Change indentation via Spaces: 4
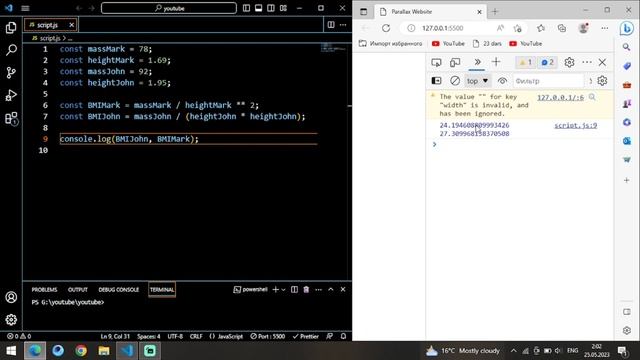Viewport: 640px width, 360px height. [149, 336]
